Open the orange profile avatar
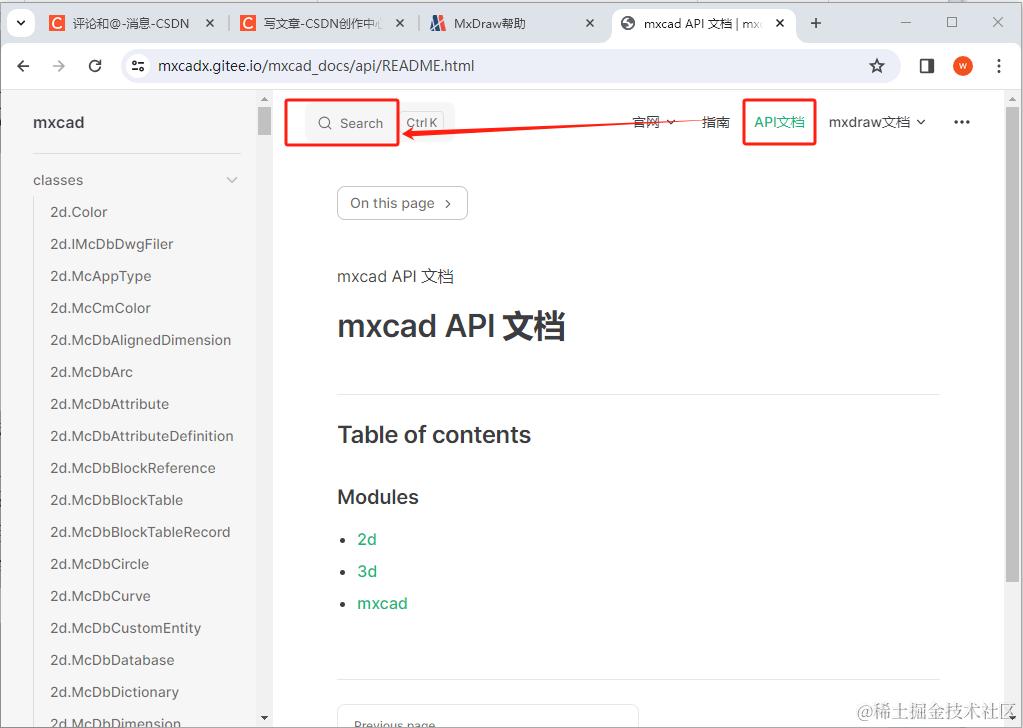The image size is (1023, 728). point(962,66)
